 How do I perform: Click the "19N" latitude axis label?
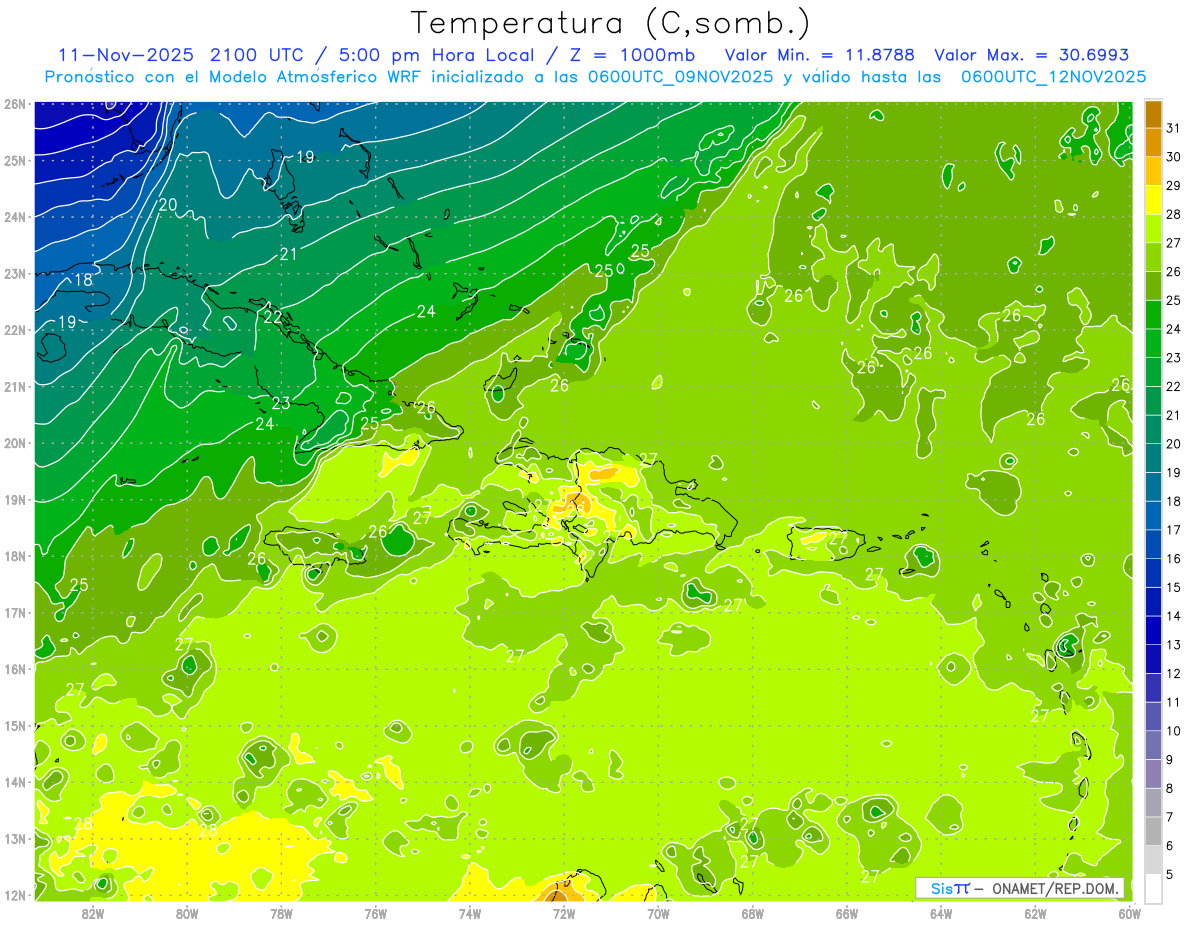tap(15, 500)
